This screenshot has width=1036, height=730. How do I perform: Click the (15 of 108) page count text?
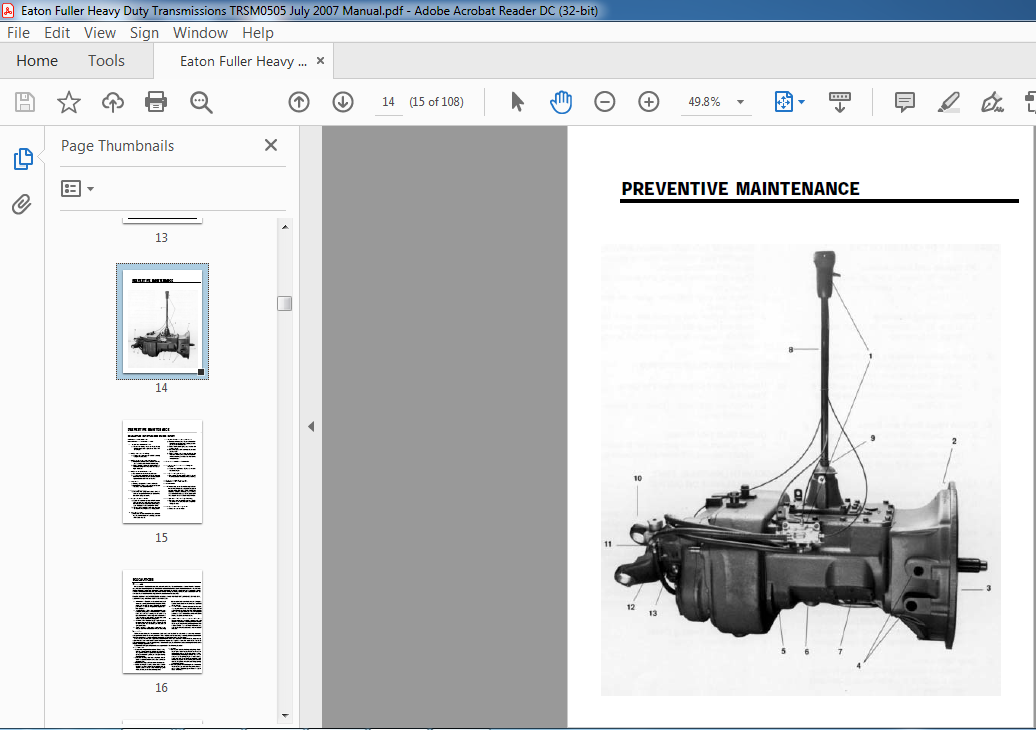click(436, 102)
